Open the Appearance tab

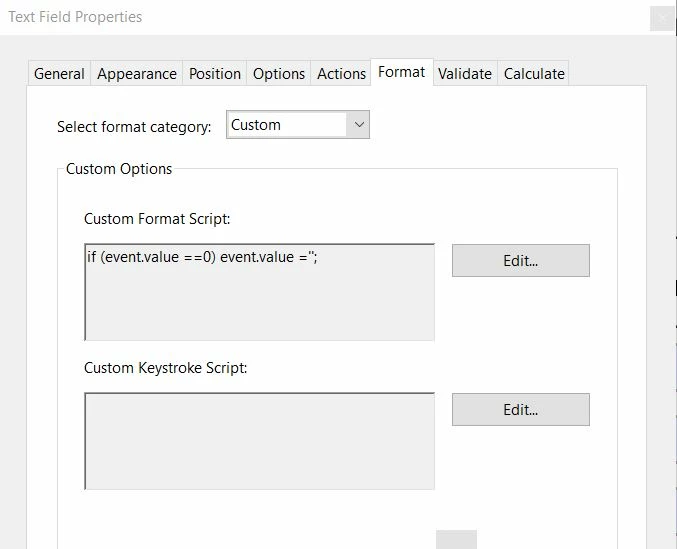click(137, 74)
